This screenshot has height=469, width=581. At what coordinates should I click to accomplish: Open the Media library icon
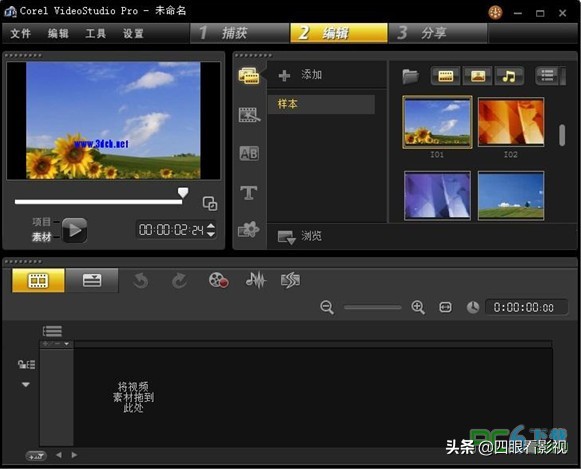(249, 76)
